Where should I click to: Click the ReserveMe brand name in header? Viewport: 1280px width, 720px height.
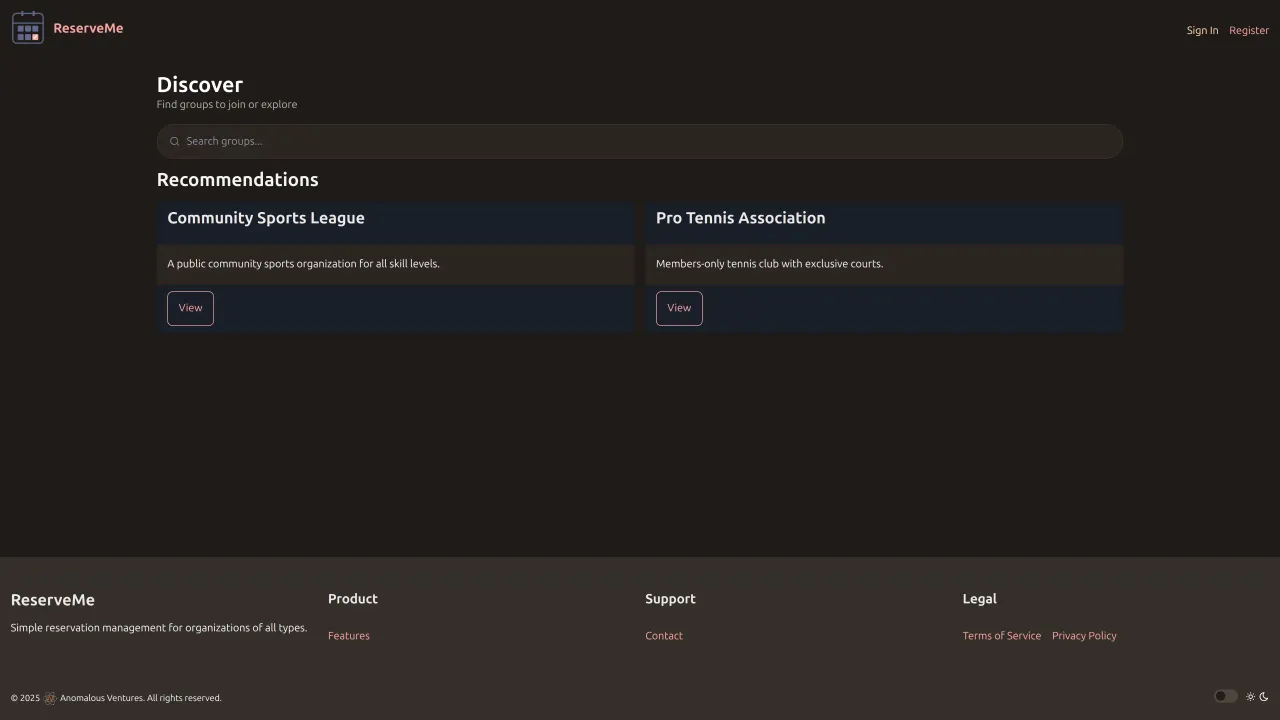coord(88,28)
